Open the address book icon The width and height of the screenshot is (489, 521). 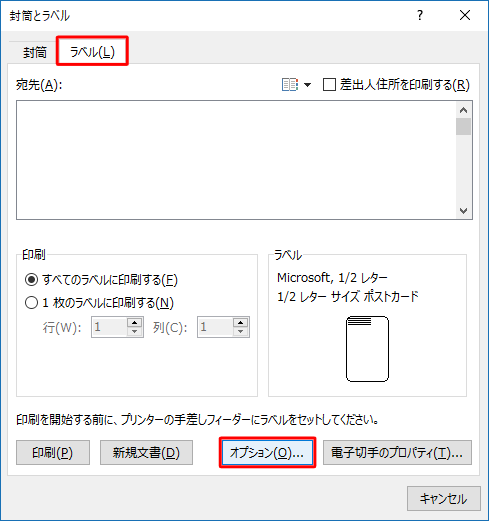click(x=290, y=85)
